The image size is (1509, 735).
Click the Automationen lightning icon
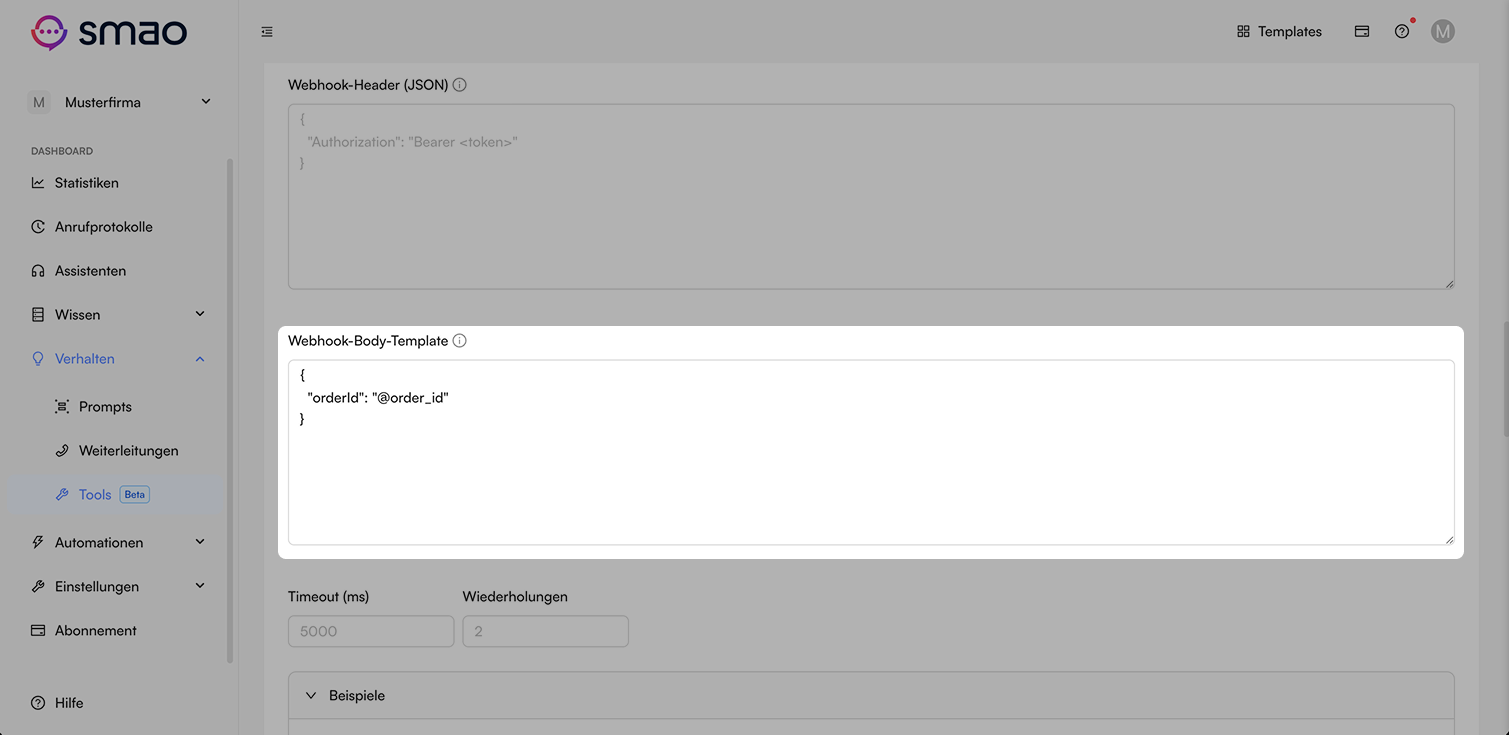tap(38, 543)
